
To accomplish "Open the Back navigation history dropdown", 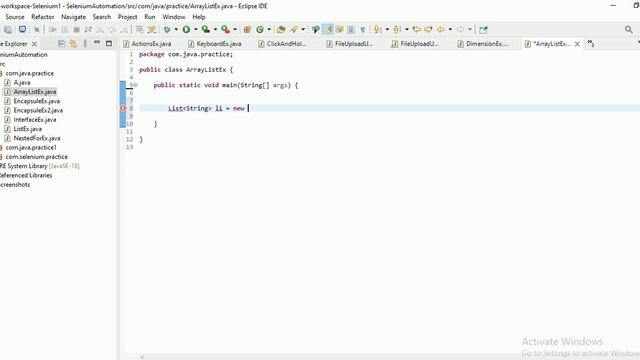I will (450, 29).
